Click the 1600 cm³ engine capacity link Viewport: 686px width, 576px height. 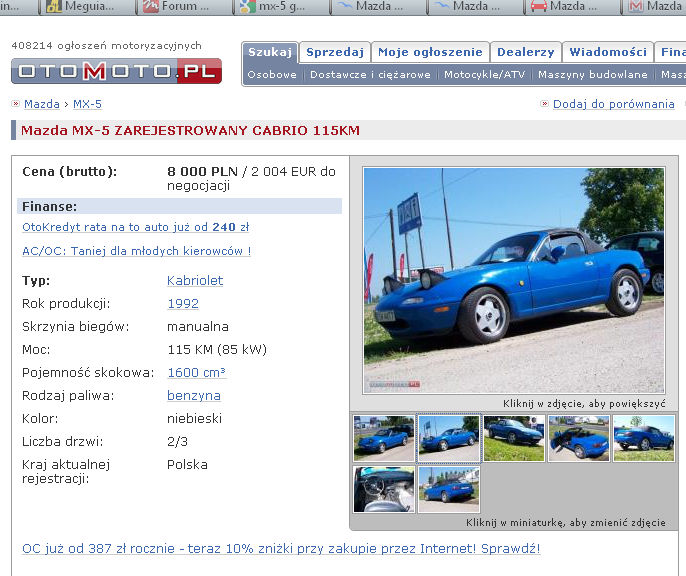coord(196,372)
